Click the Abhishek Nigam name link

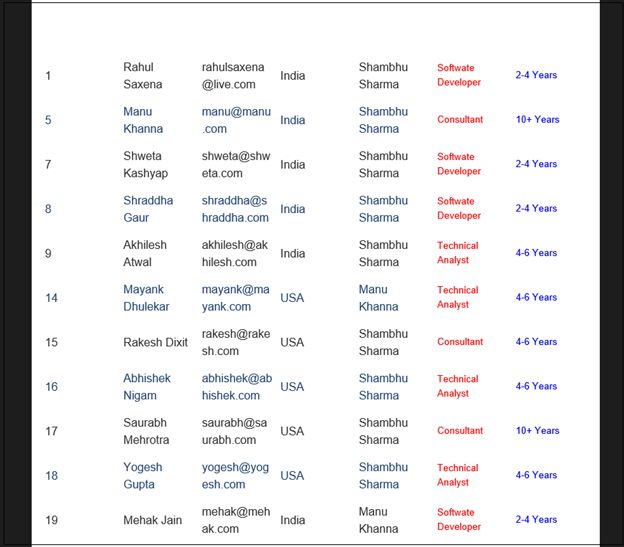[147, 386]
